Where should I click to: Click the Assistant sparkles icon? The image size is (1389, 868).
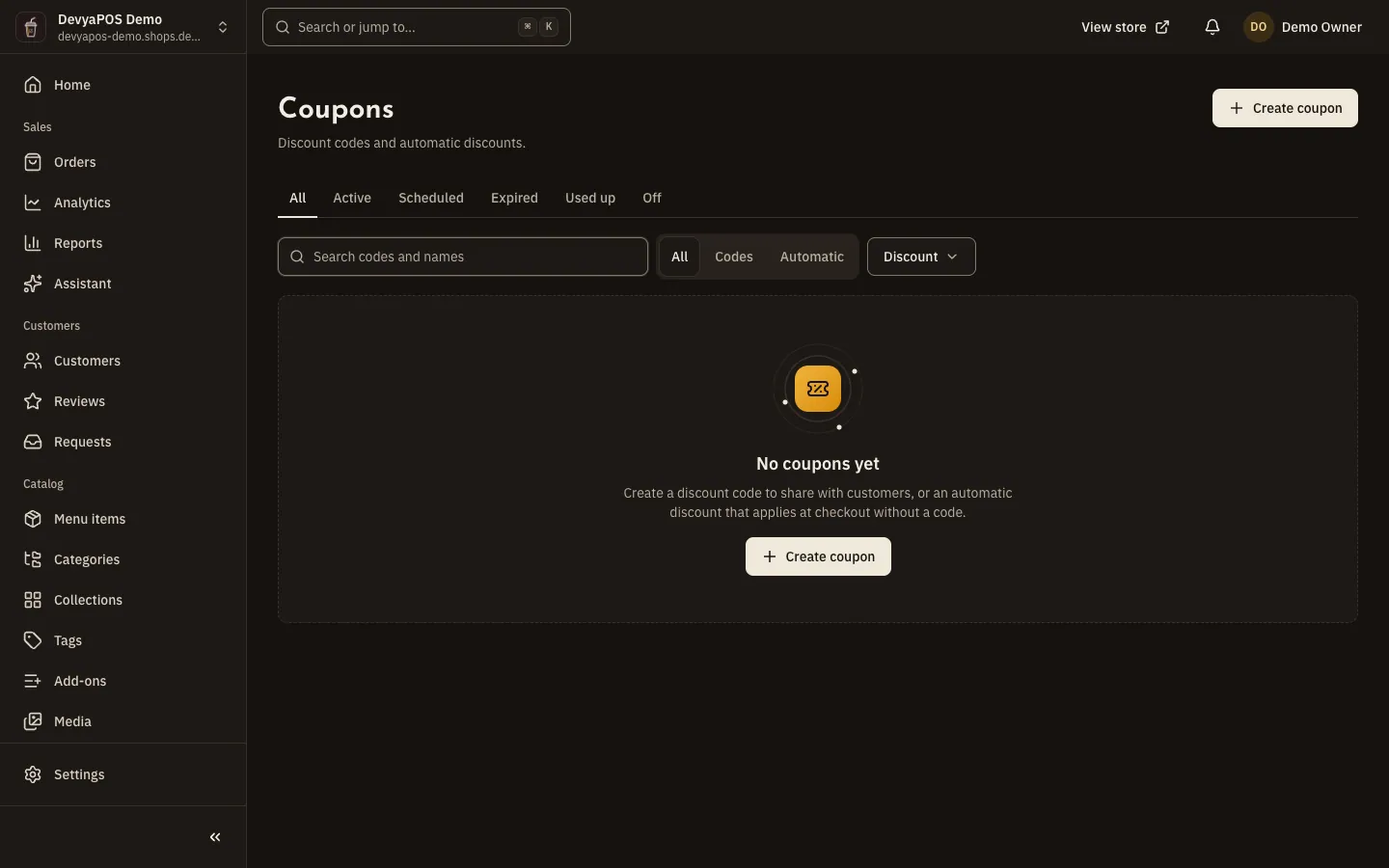(33, 284)
